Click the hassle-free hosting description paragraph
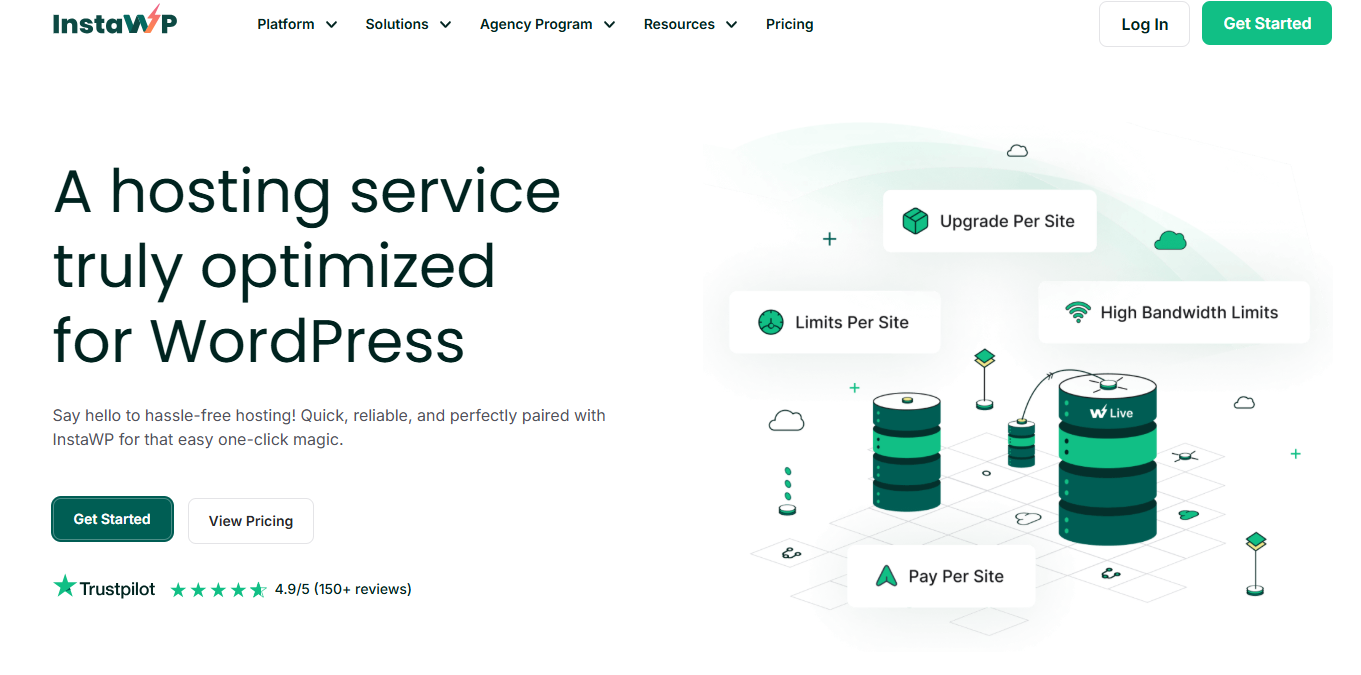Viewport: 1361px width, 675px height. tap(329, 427)
